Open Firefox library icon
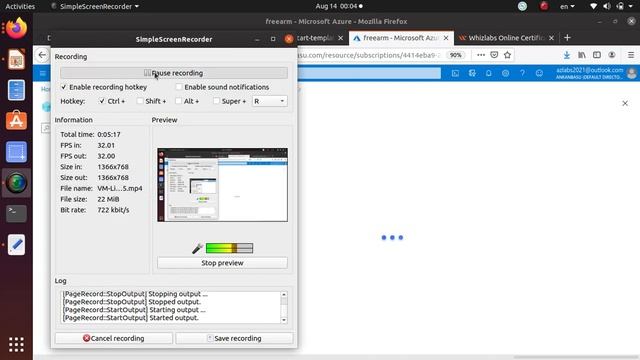This screenshot has width=640, height=360. tap(582, 55)
